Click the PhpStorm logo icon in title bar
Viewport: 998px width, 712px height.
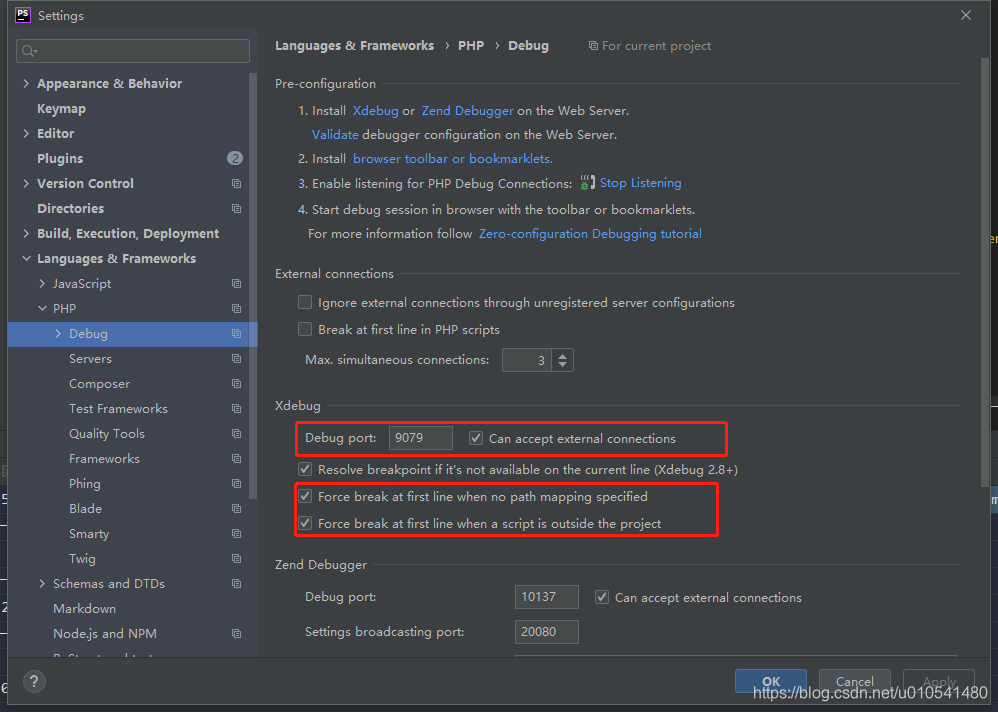tap(23, 15)
